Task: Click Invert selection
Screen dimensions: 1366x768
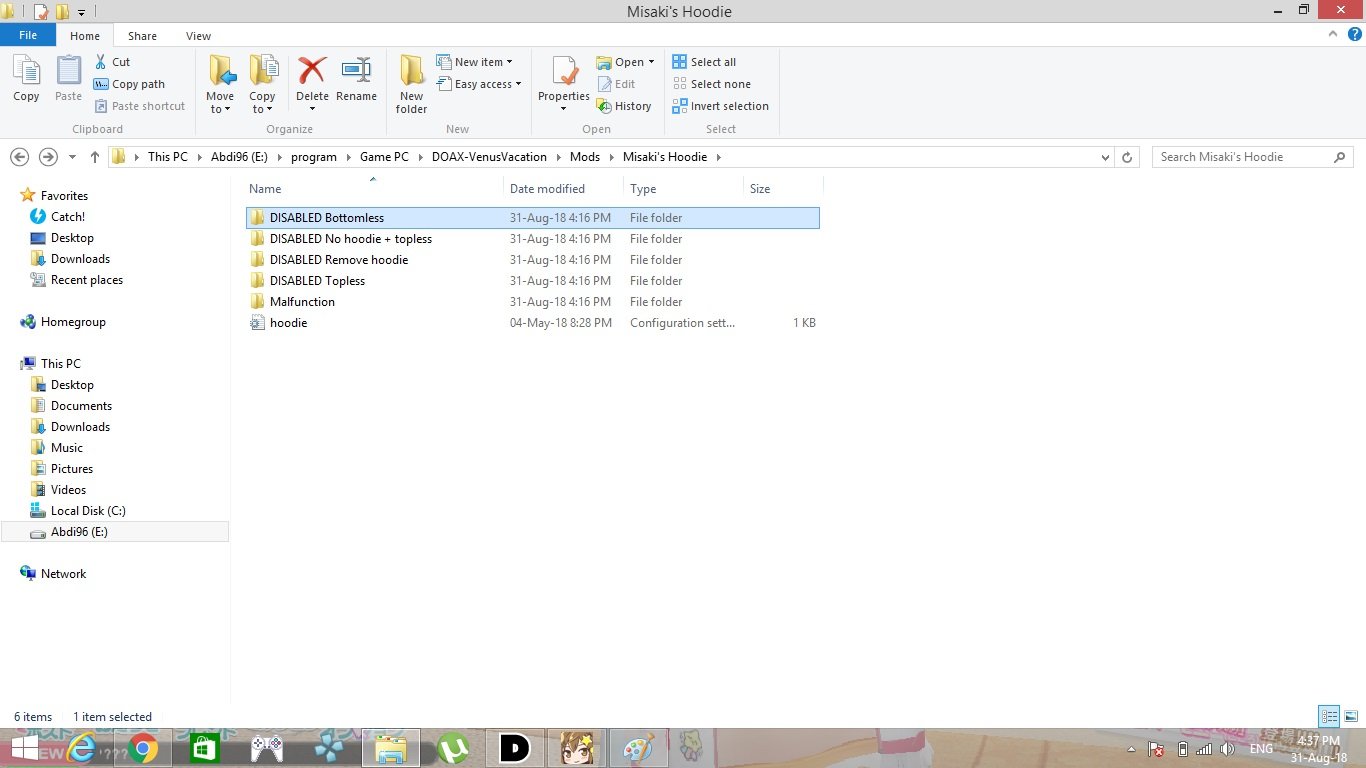Action: point(720,106)
